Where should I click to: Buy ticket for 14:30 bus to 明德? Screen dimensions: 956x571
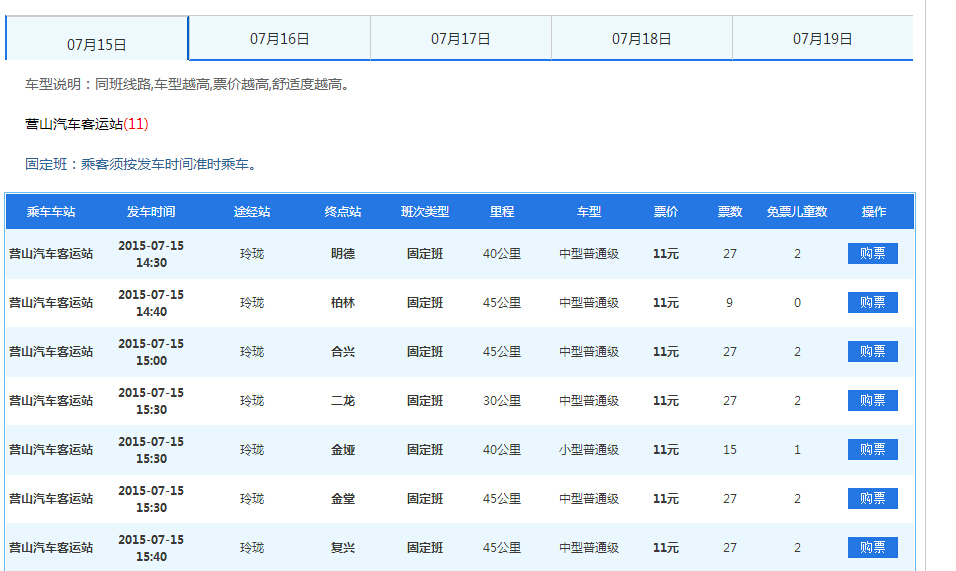tap(872, 254)
